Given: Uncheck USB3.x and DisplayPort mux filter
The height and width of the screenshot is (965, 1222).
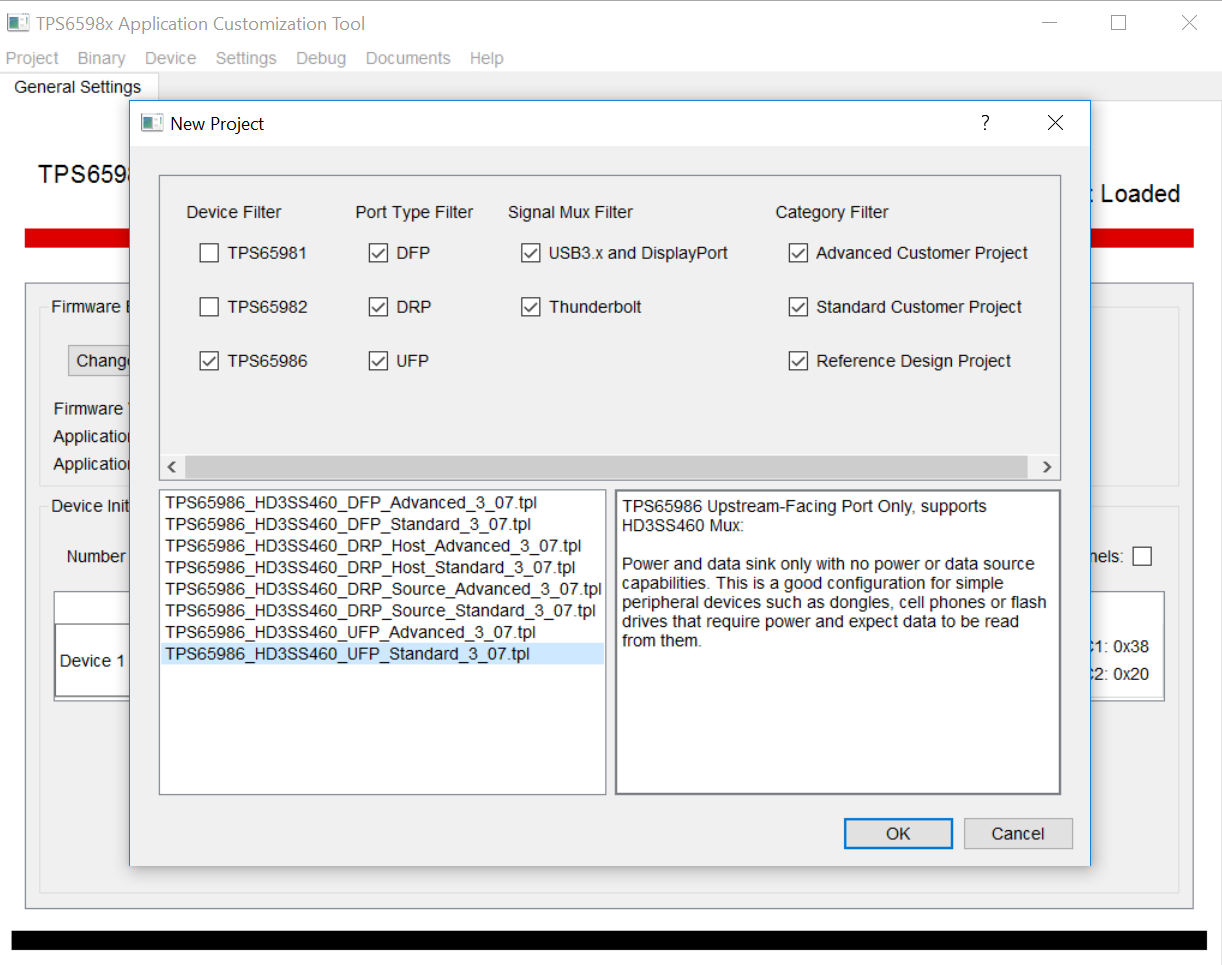Looking at the screenshot, I should [531, 253].
